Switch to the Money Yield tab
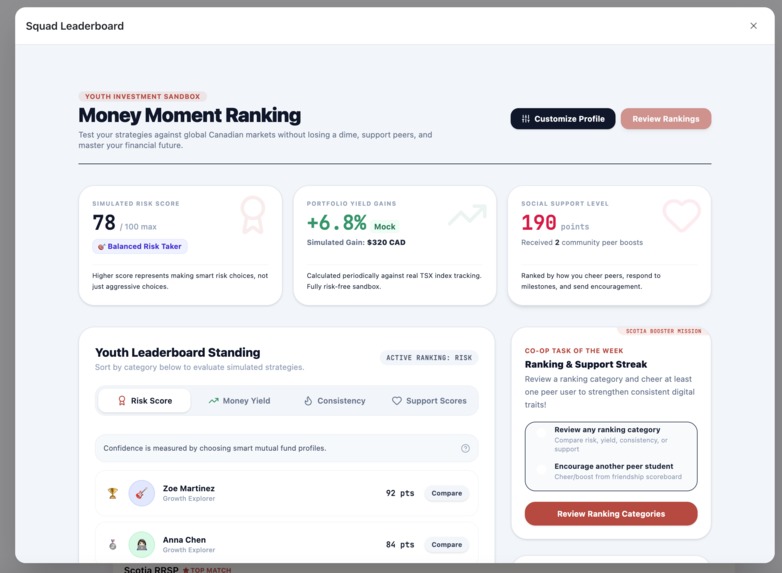 coord(239,400)
